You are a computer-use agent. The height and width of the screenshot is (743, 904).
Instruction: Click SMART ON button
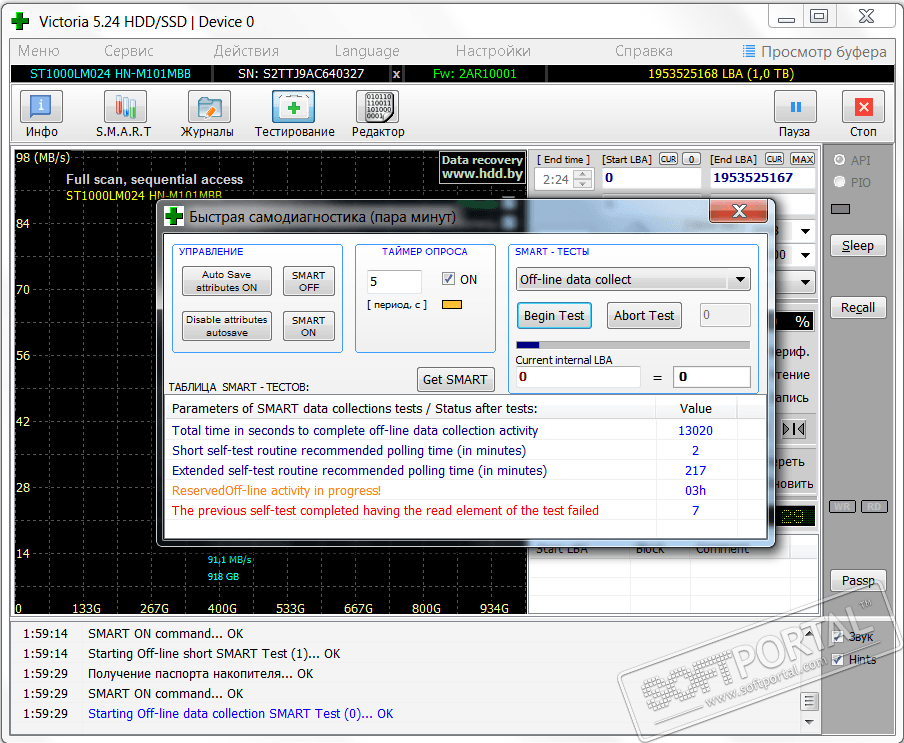coord(308,326)
